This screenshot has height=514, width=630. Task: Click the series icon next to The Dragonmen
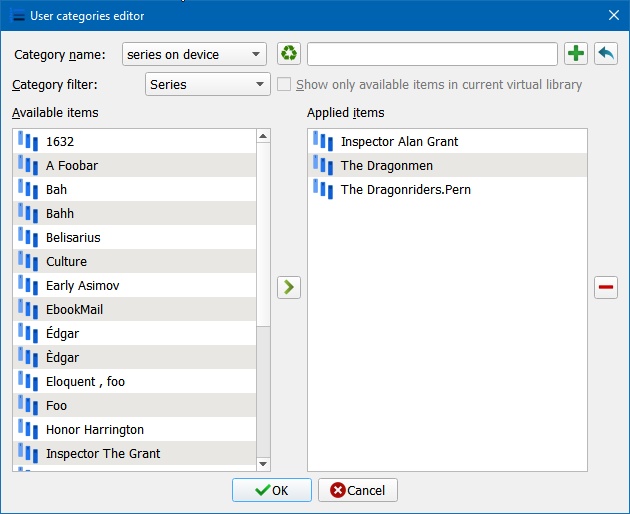coord(322,165)
